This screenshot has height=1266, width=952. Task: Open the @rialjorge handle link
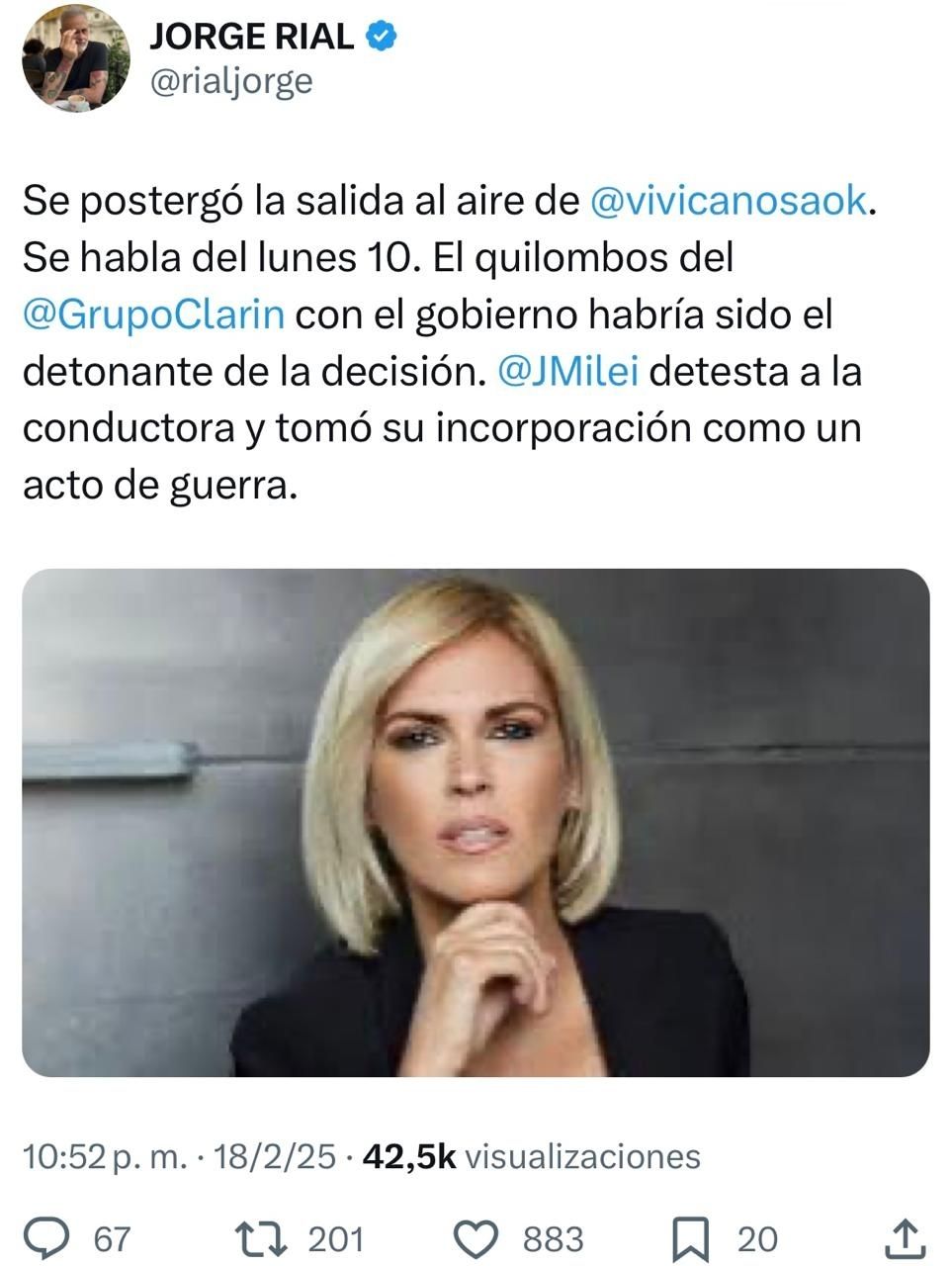tap(230, 82)
